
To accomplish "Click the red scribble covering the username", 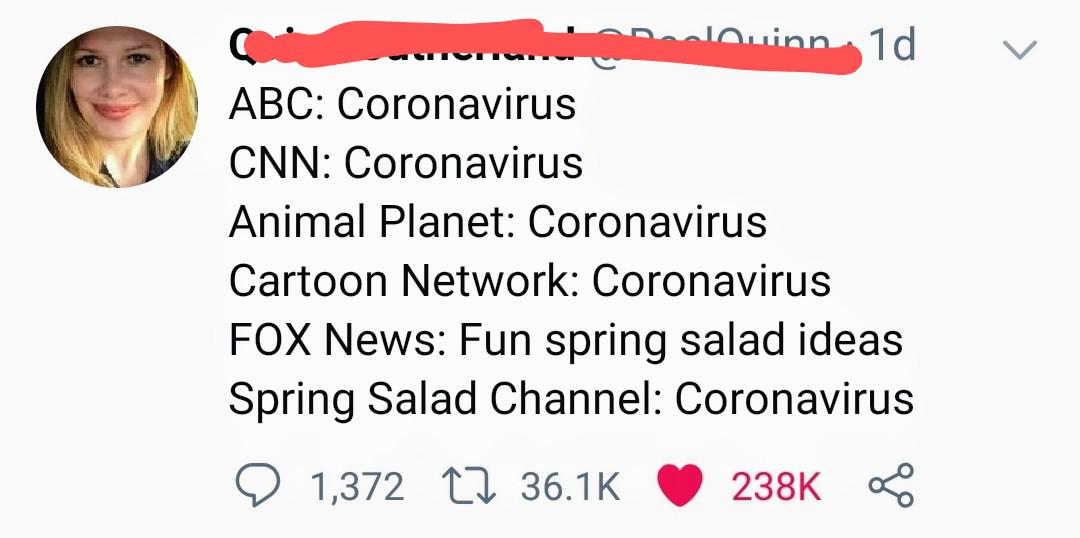I will (x=550, y=50).
